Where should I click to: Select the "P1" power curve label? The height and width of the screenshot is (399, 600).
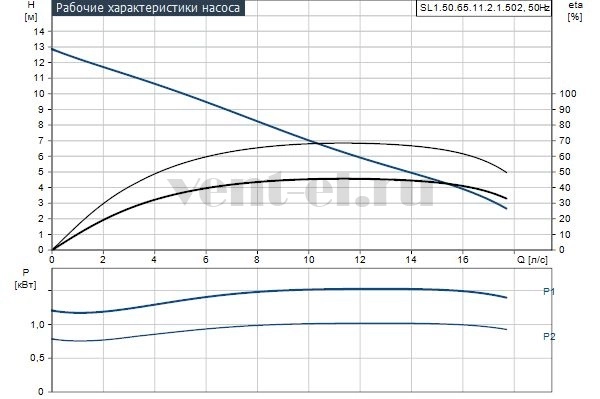pos(549,292)
